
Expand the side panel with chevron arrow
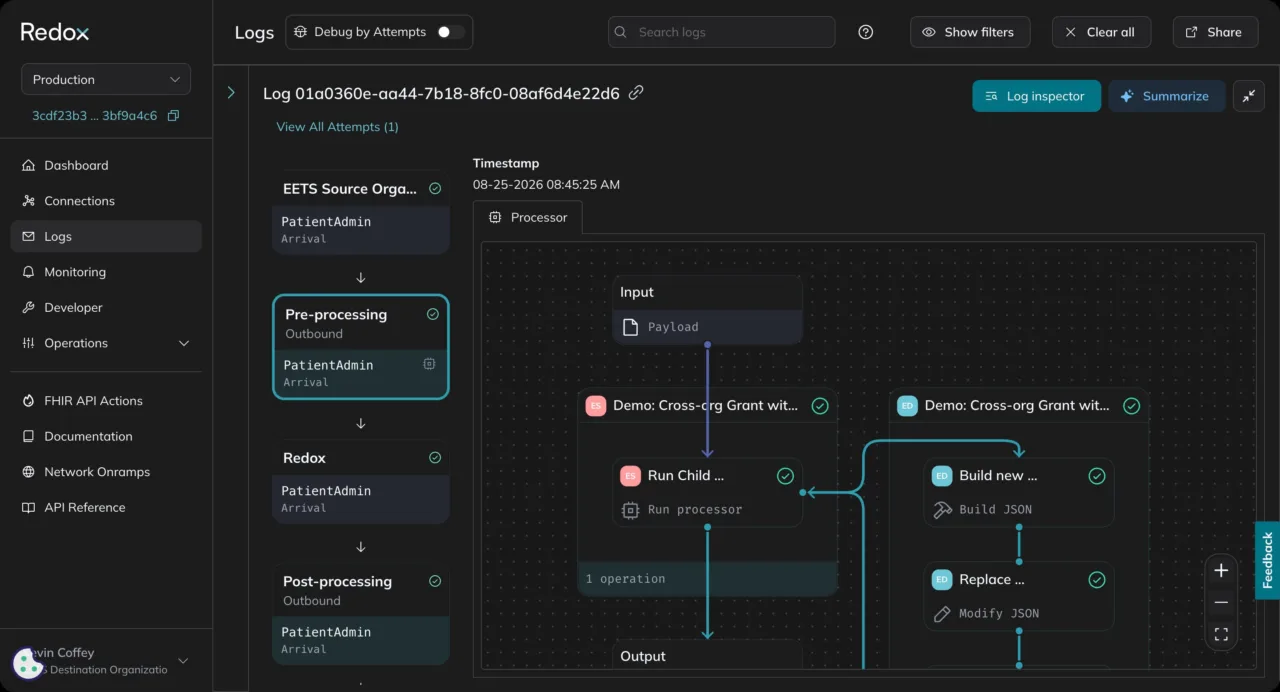coord(231,93)
